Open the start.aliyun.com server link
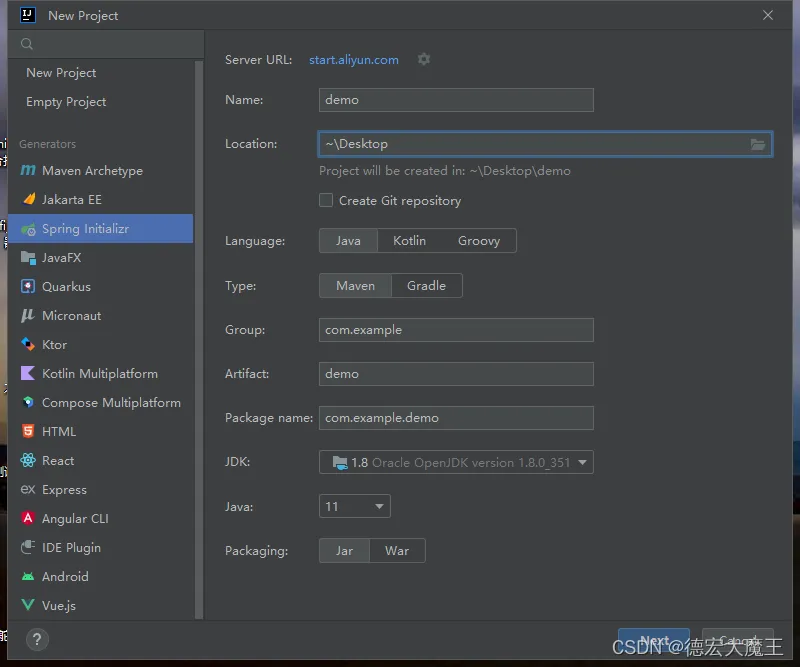This screenshot has width=800, height=667. (x=354, y=60)
